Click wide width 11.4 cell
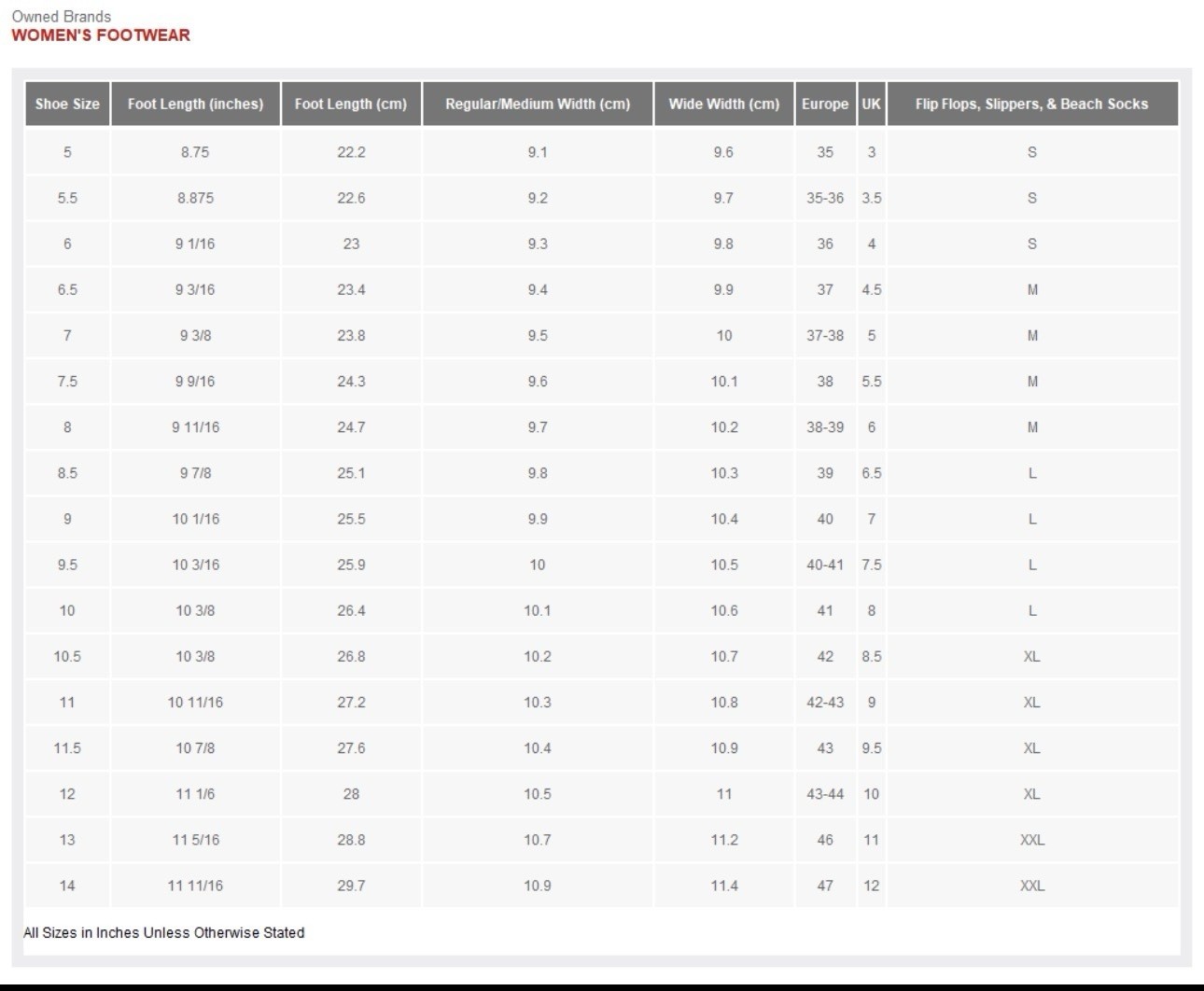The height and width of the screenshot is (991, 1204). pyautogui.click(x=724, y=886)
